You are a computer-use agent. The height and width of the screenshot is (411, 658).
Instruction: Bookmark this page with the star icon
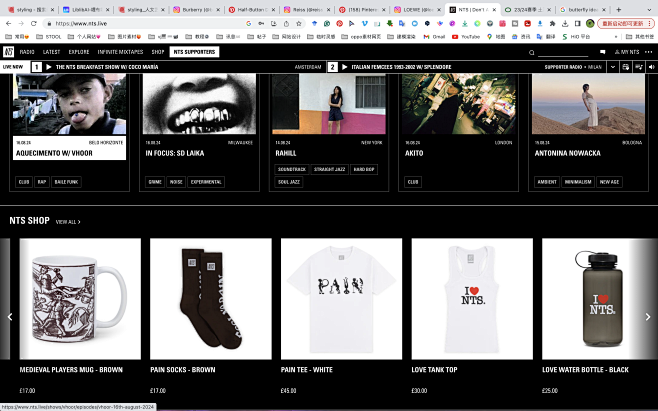pyautogui.click(x=299, y=24)
